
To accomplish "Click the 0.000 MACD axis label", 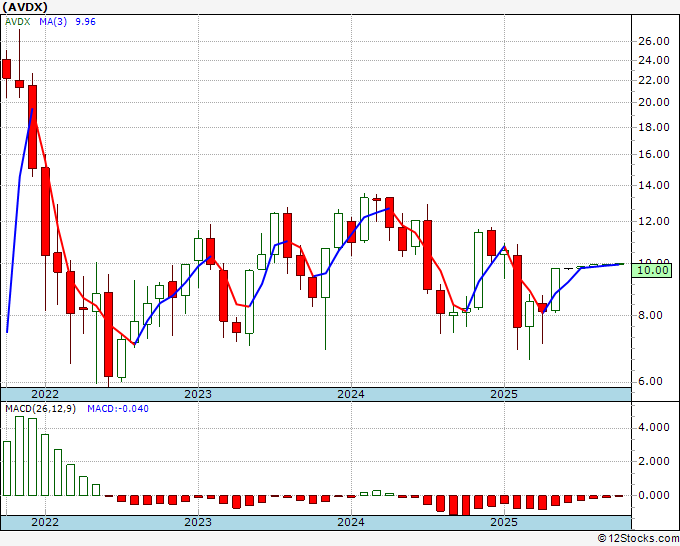I will click(x=654, y=495).
